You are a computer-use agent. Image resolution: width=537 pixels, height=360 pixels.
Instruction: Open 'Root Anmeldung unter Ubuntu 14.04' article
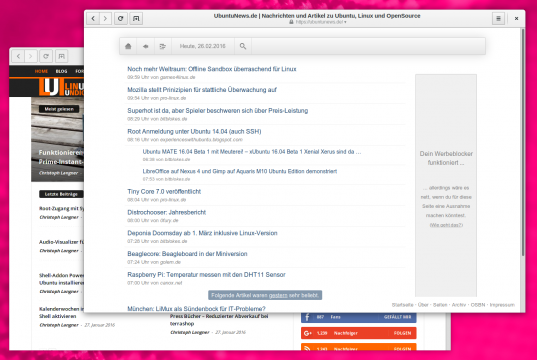click(x=194, y=132)
